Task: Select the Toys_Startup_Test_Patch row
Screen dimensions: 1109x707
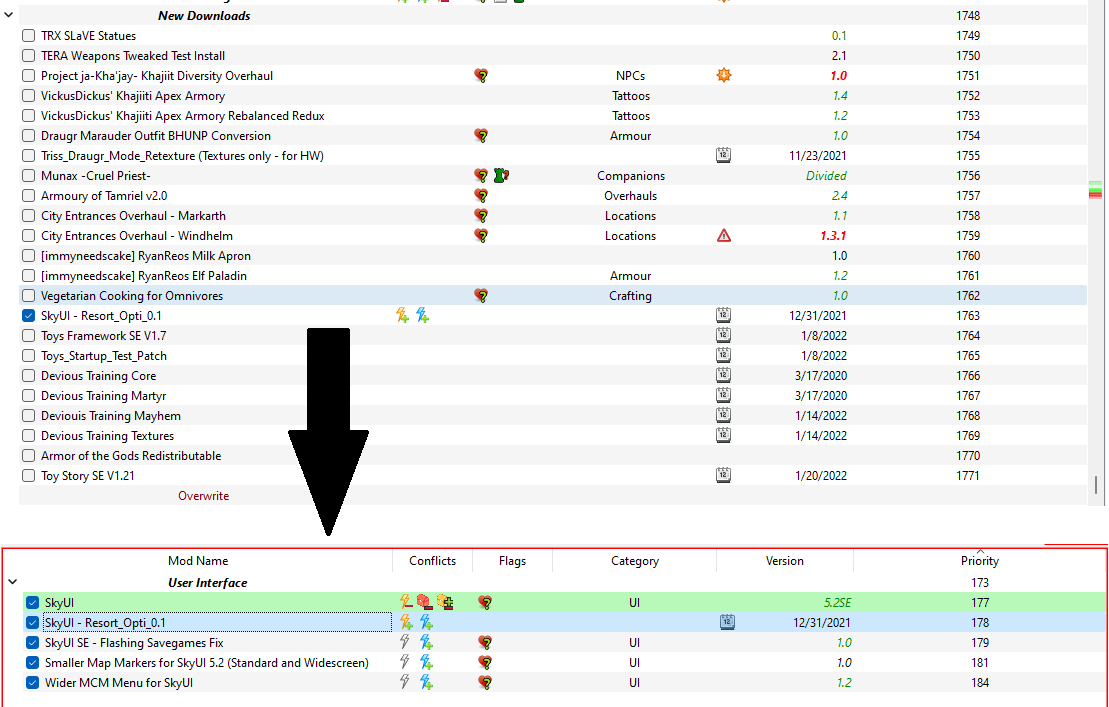Action: 552,356
